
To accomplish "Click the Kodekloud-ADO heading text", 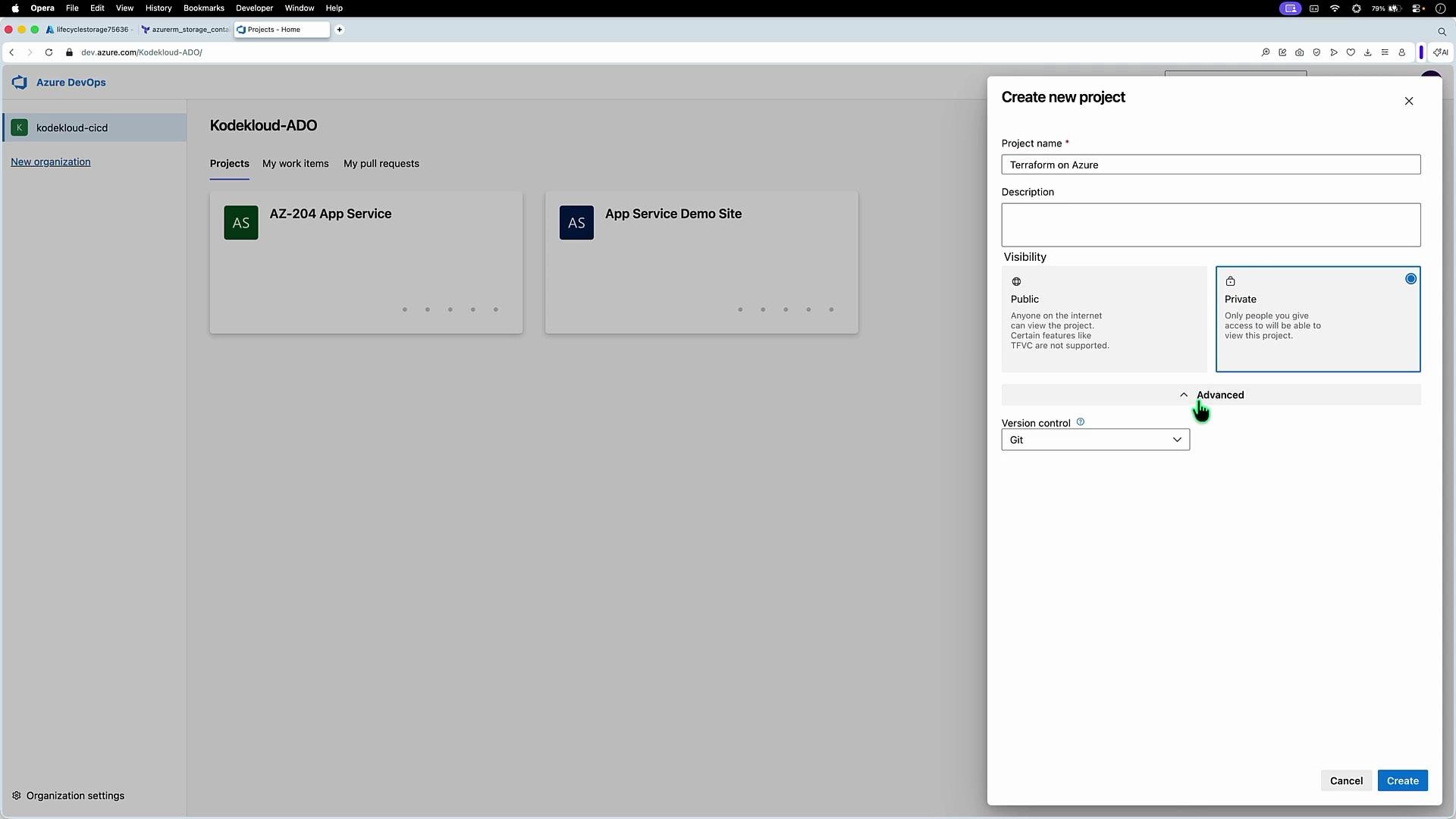I will [264, 126].
